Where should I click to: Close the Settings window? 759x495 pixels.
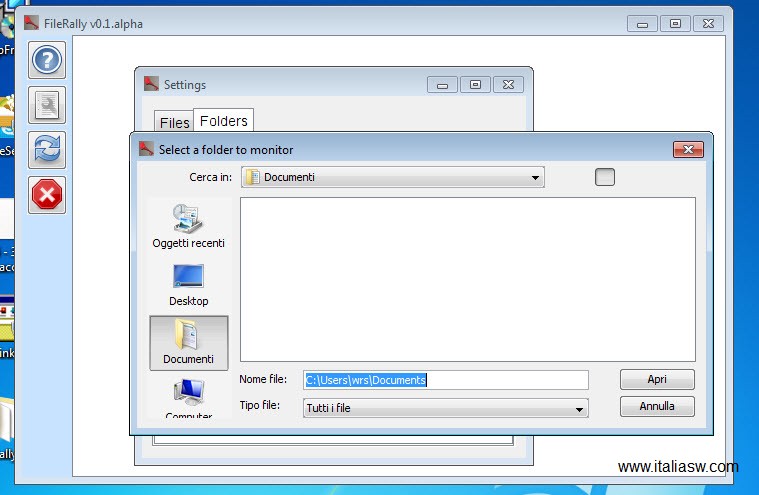[x=508, y=85]
